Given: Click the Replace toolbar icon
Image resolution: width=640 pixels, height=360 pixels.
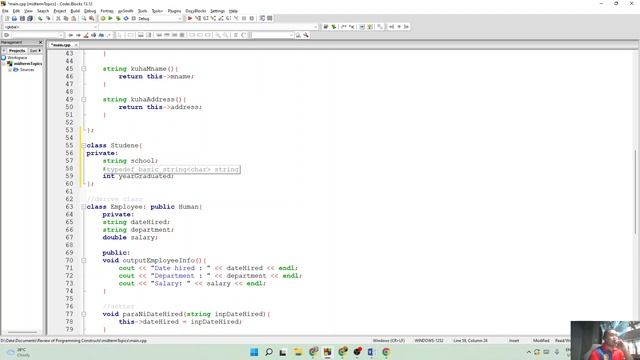Looking at the screenshot, I should coord(91,18).
